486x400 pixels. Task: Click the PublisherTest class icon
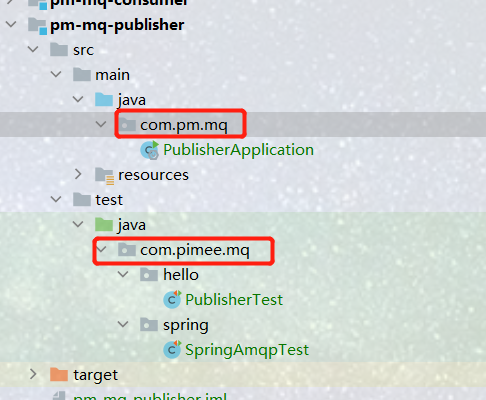tap(172, 299)
